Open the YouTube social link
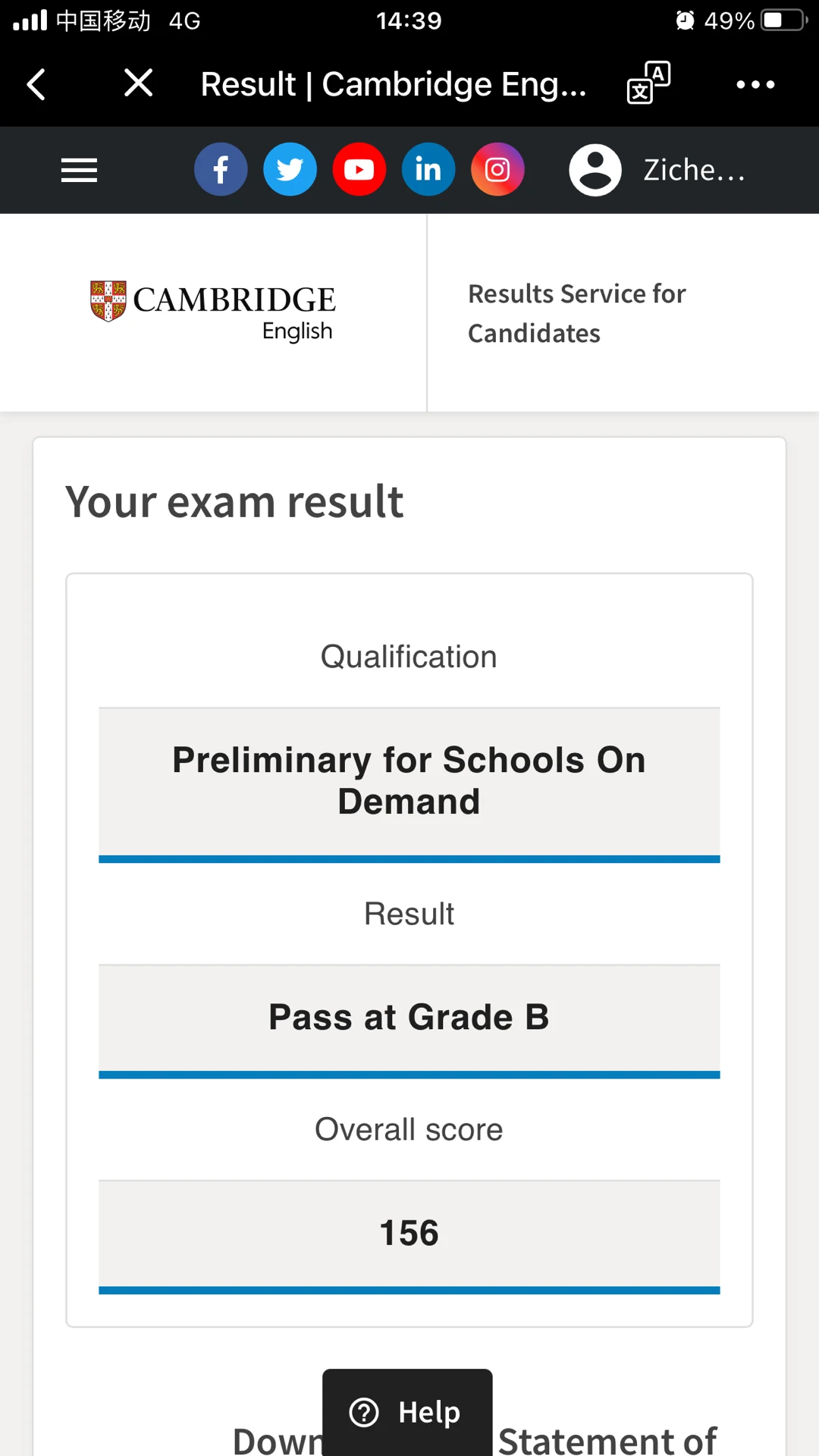 (x=359, y=169)
